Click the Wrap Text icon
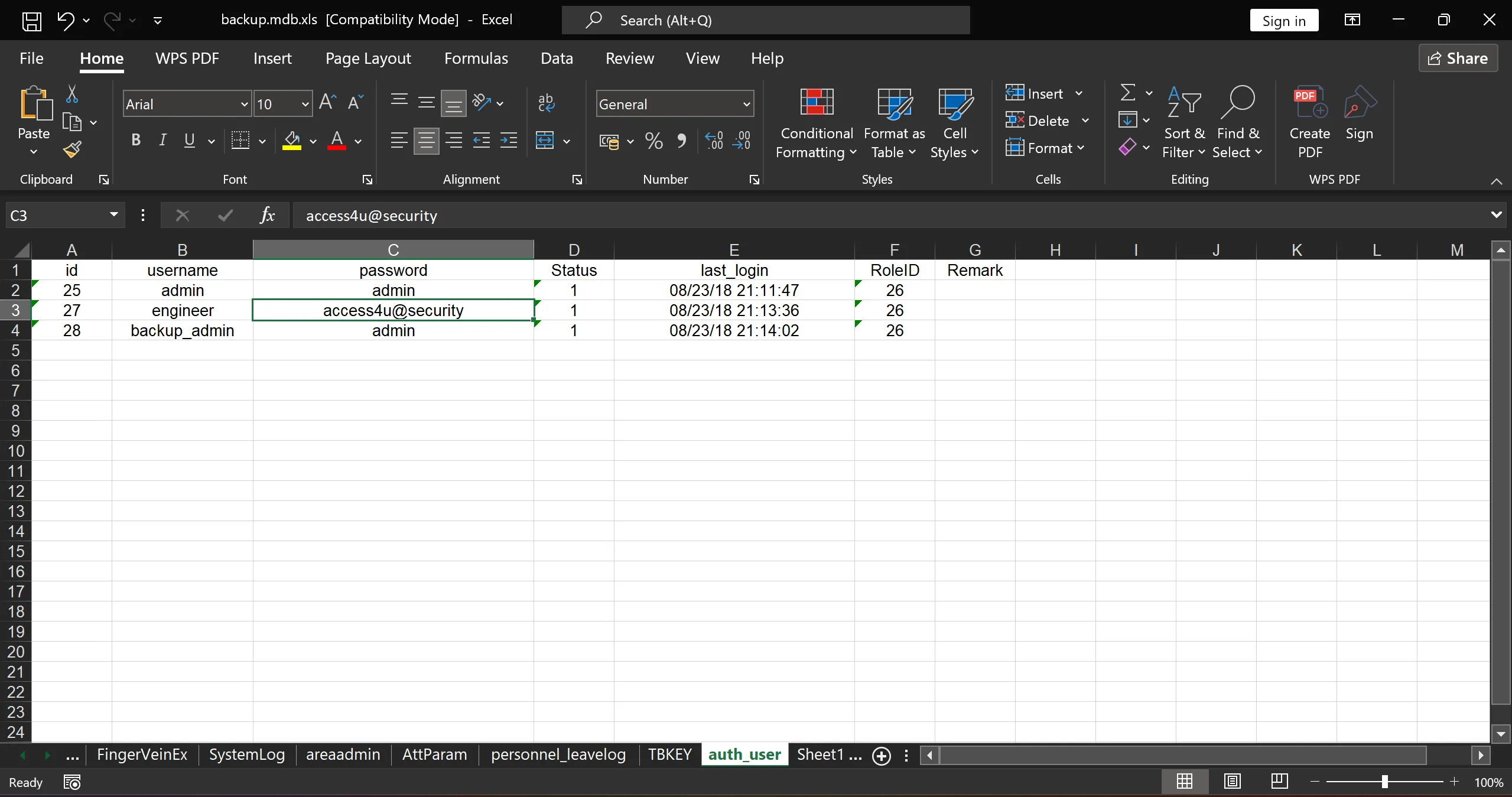The image size is (1512, 797). coord(546,103)
